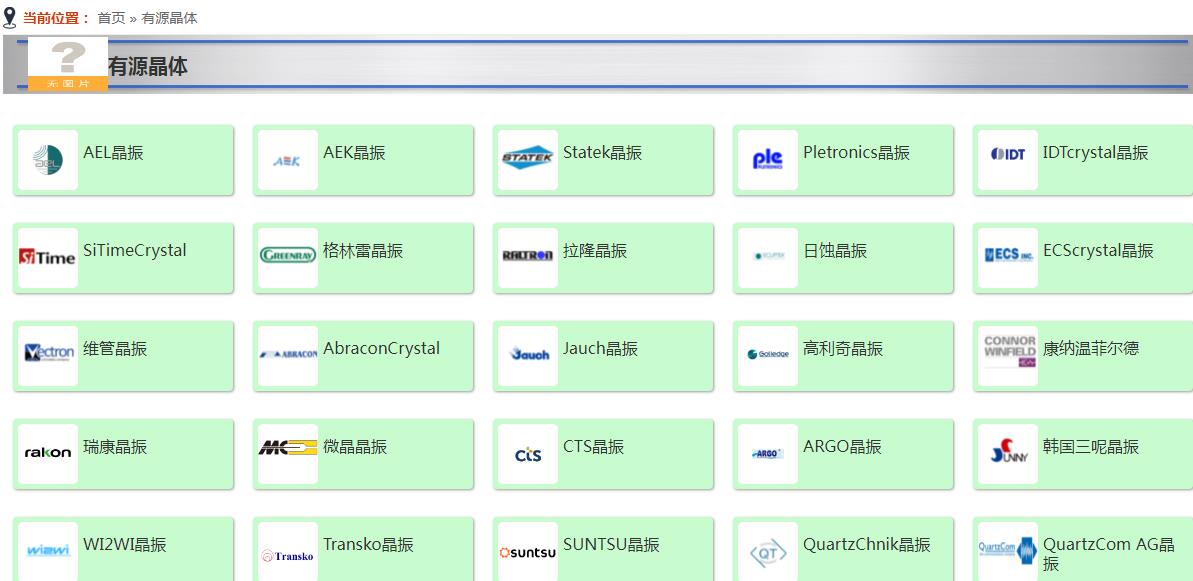
Task: Click the Transko logo image
Action: [x=288, y=551]
